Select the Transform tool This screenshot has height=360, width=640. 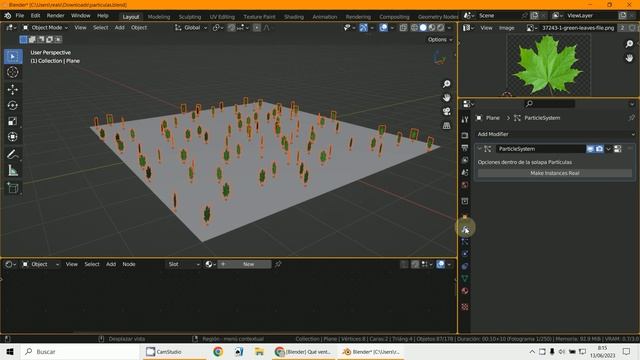click(x=13, y=137)
